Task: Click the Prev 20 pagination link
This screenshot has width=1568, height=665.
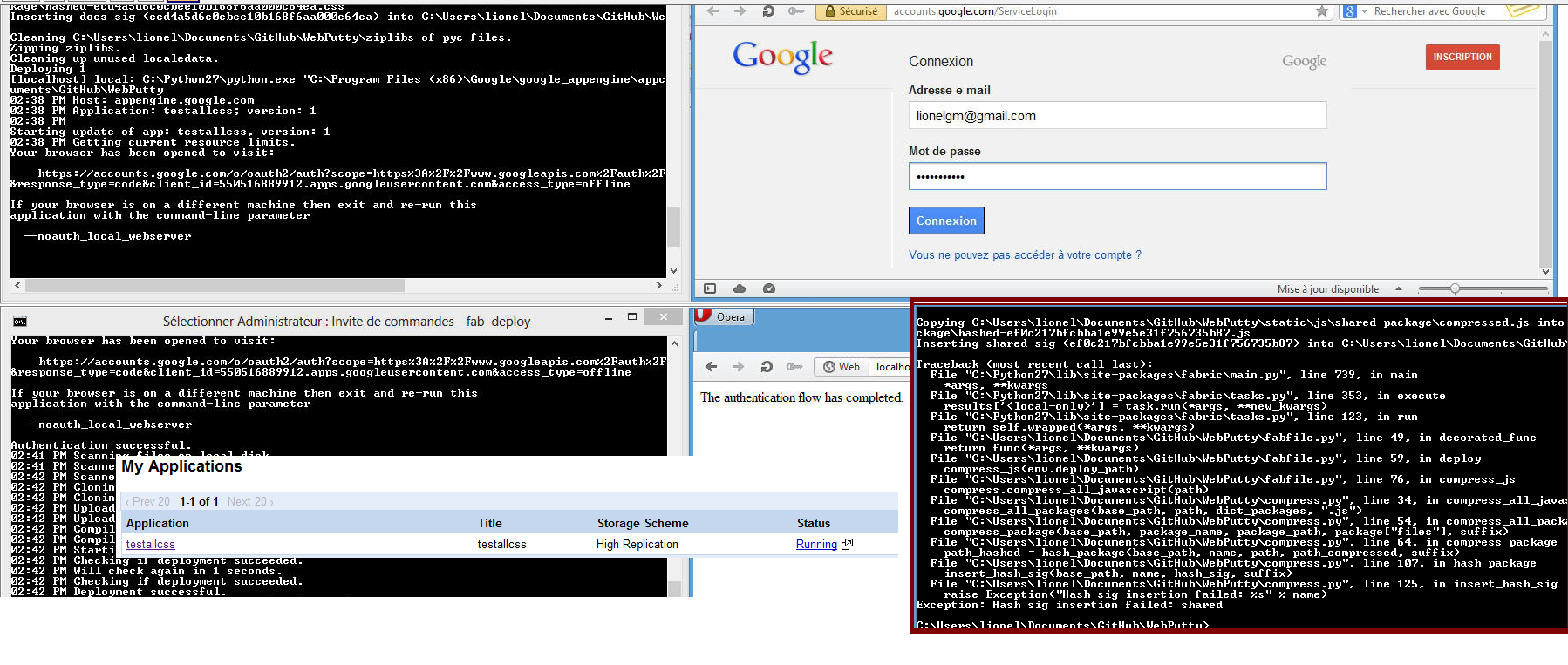Action: click(x=147, y=502)
